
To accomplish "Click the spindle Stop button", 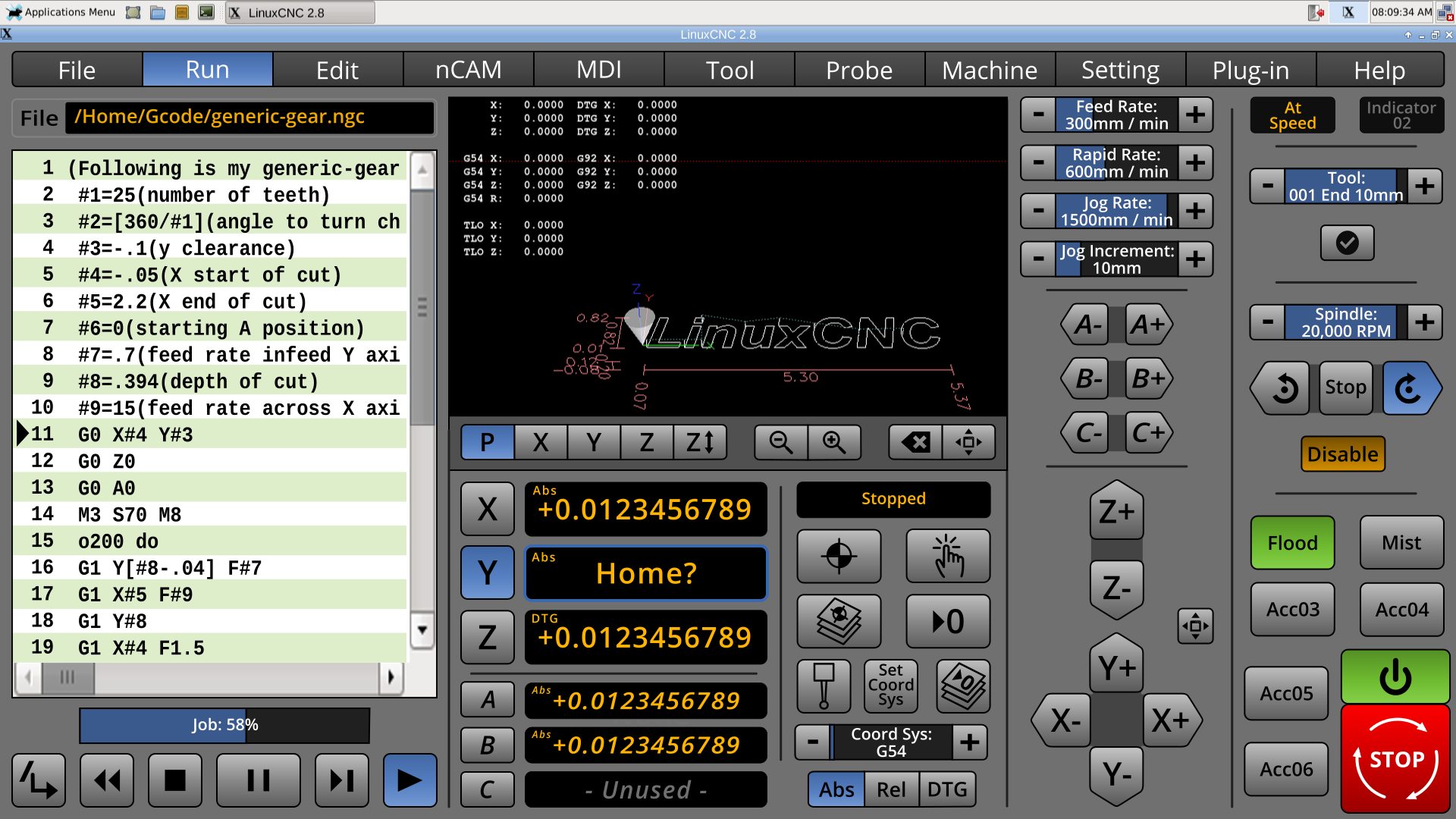I will 1345,388.
